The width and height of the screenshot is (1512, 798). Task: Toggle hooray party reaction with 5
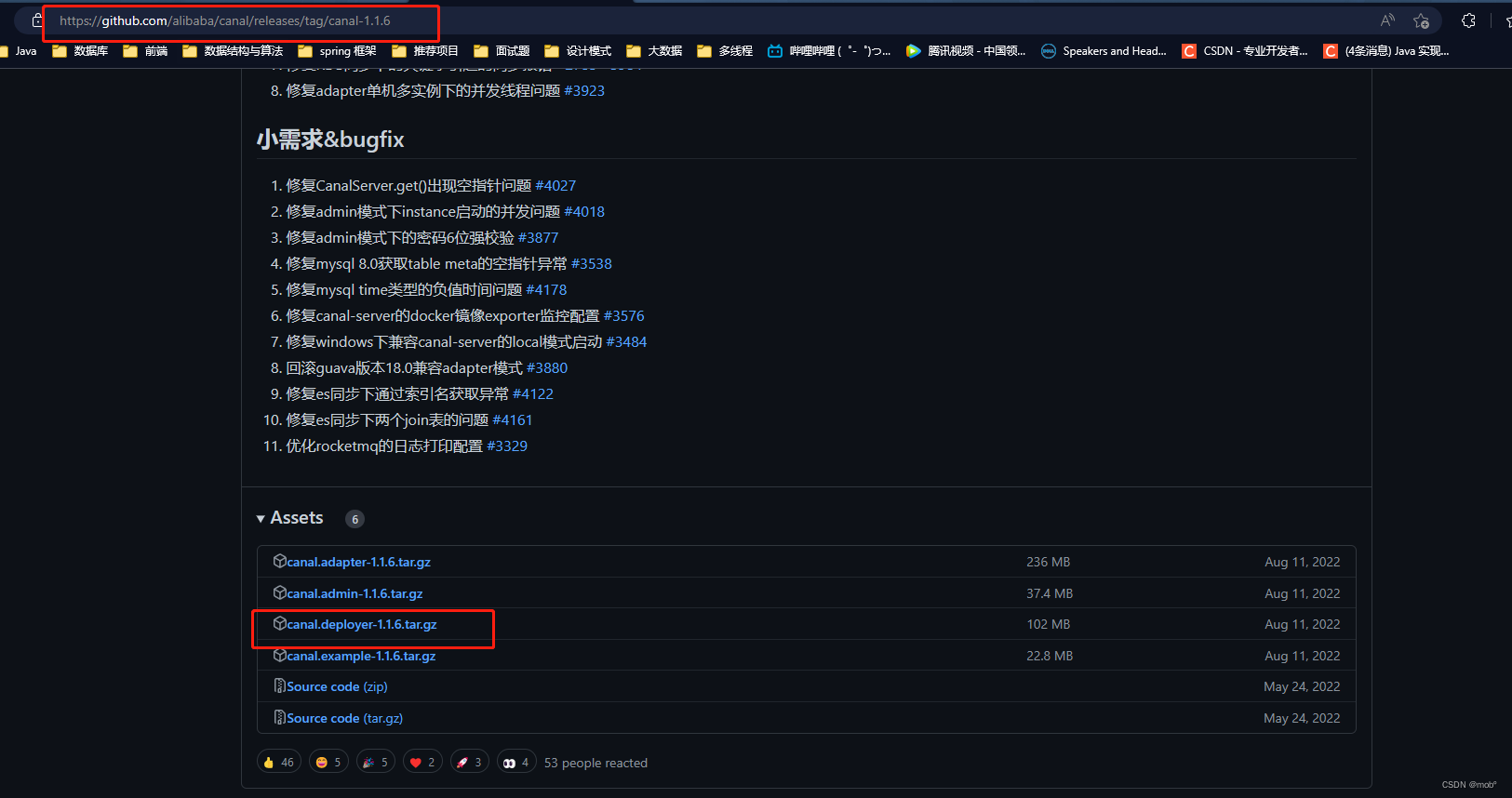[x=375, y=762]
